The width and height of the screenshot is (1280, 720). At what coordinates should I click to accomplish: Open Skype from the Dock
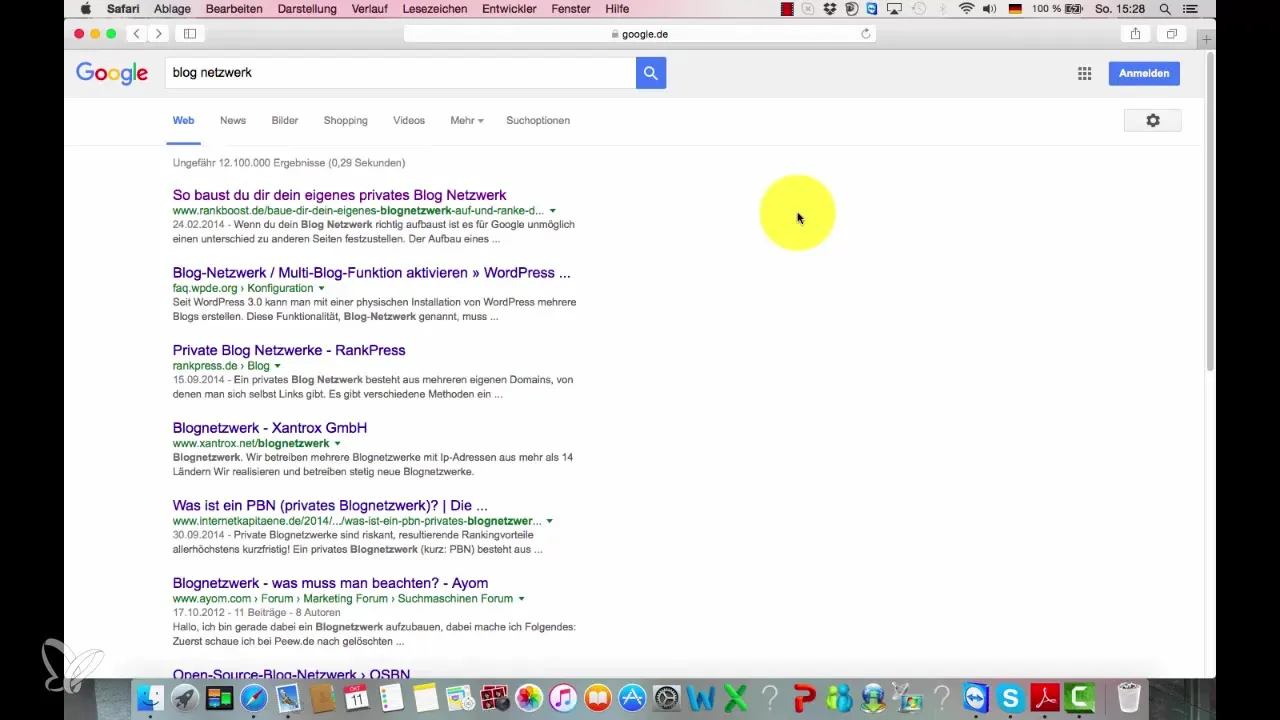(x=1011, y=698)
